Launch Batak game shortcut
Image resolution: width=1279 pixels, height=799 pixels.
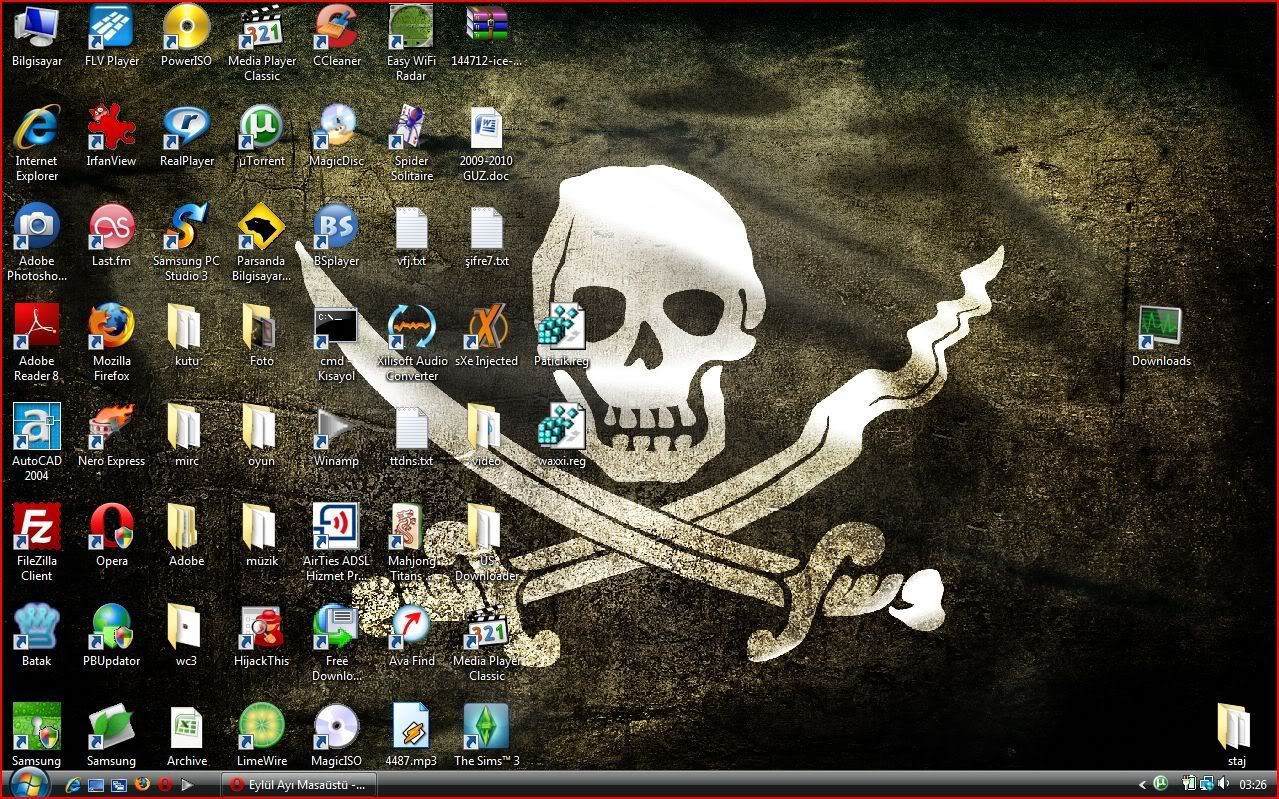(x=37, y=636)
